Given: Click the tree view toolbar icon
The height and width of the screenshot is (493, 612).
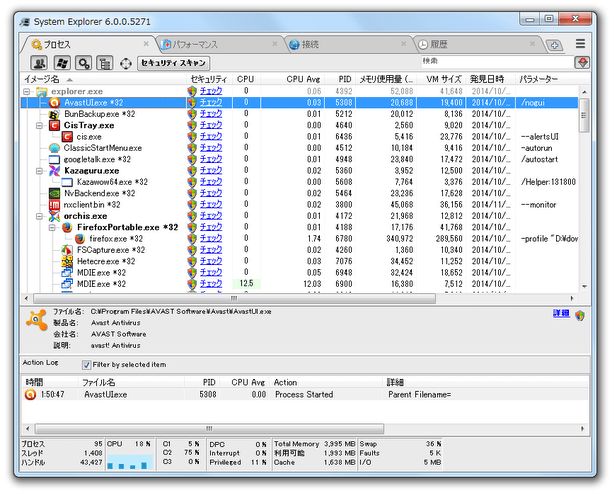Looking at the screenshot, I should pyautogui.click(x=104, y=63).
